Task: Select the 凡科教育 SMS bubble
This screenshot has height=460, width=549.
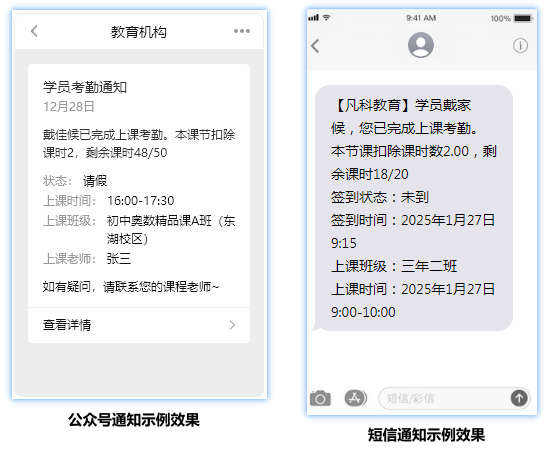Action: (x=413, y=208)
